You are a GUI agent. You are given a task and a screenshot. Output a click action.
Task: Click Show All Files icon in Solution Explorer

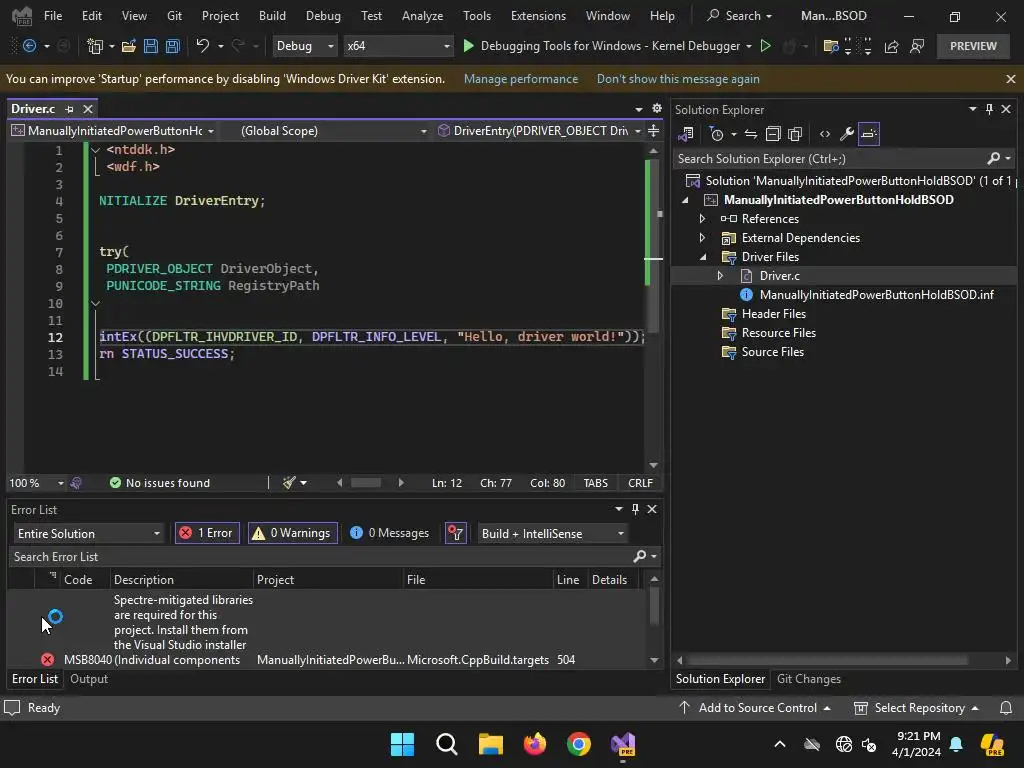(x=795, y=135)
